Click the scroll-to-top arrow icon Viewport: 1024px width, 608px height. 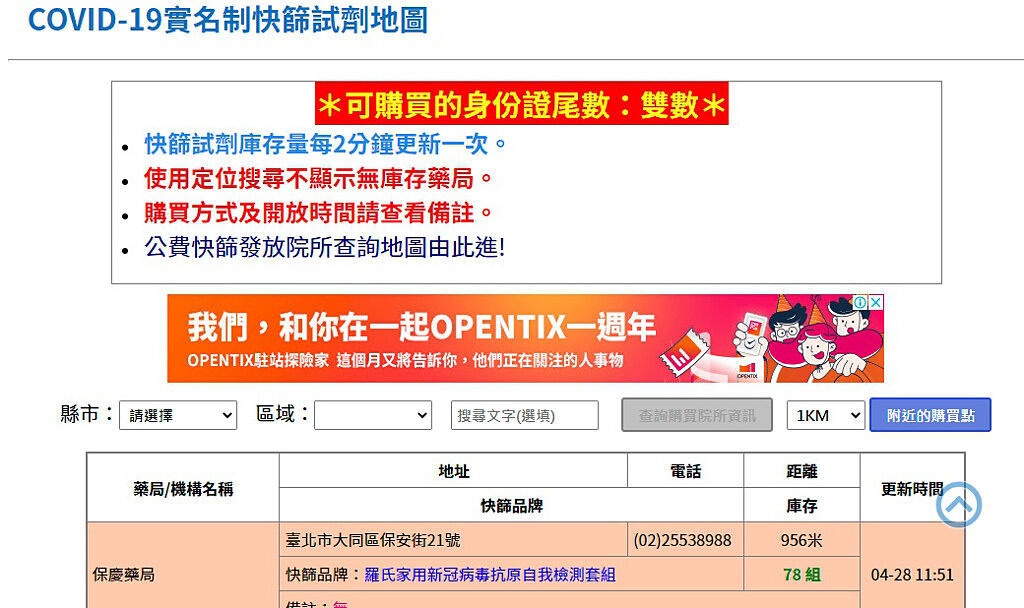pos(958,505)
